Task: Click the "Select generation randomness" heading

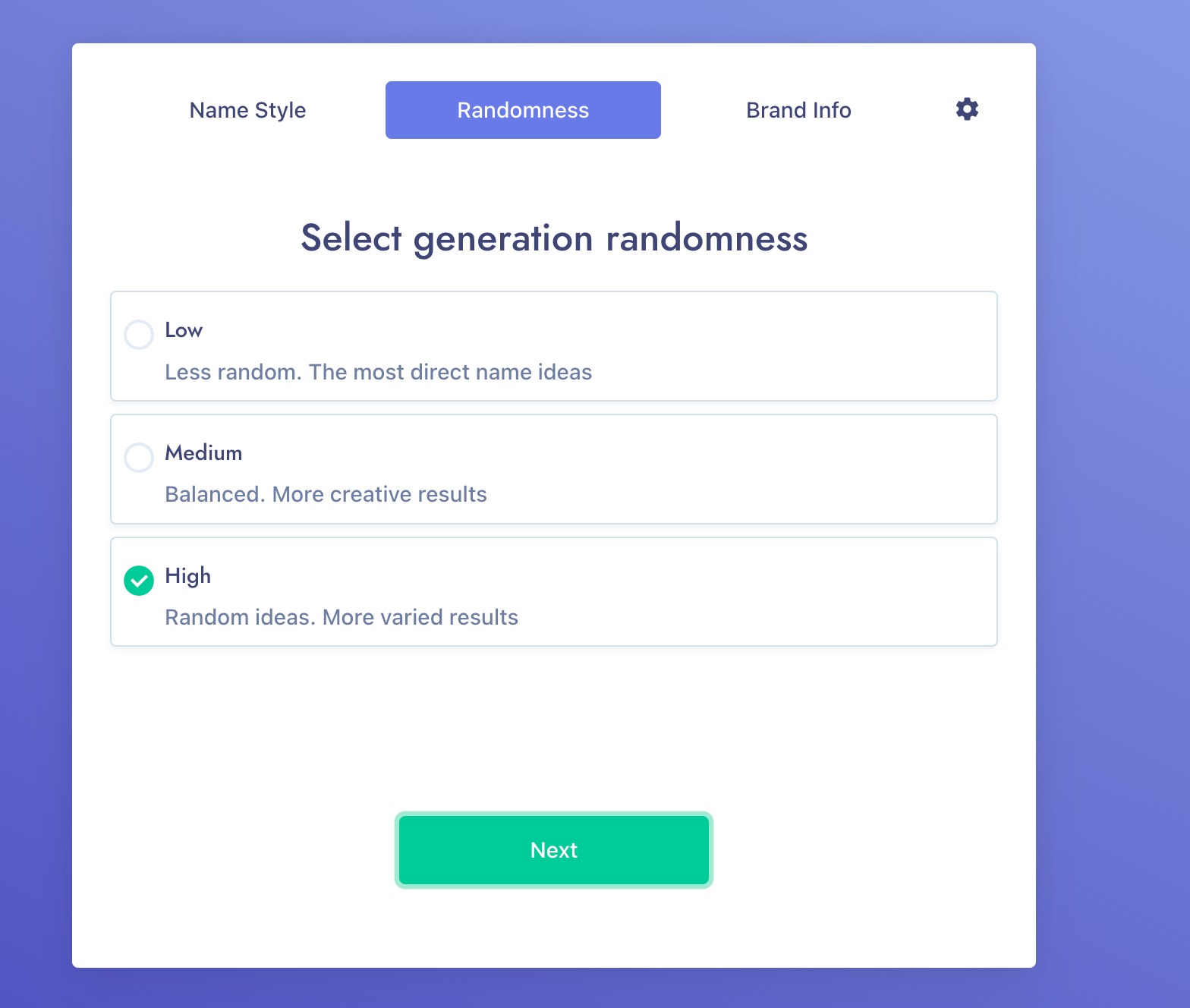Action: 554,238
